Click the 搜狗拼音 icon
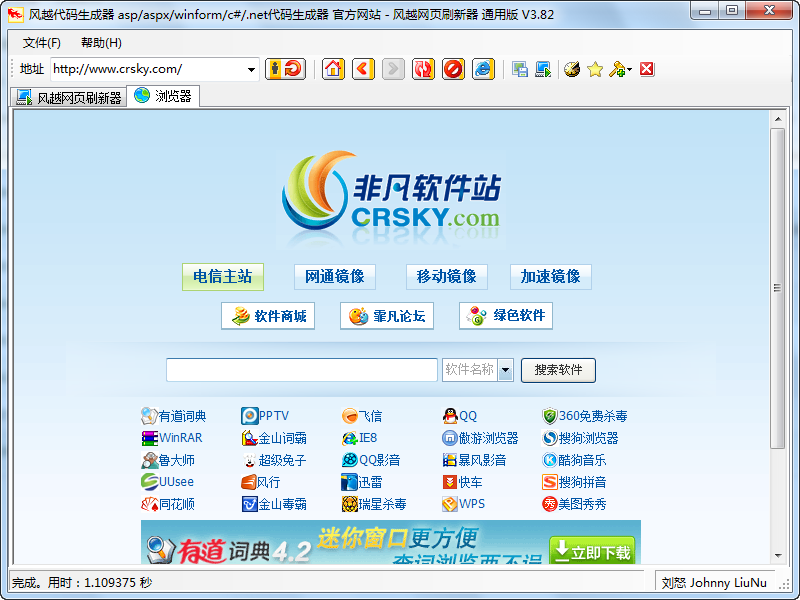Image resolution: width=800 pixels, height=600 pixels. [549, 482]
